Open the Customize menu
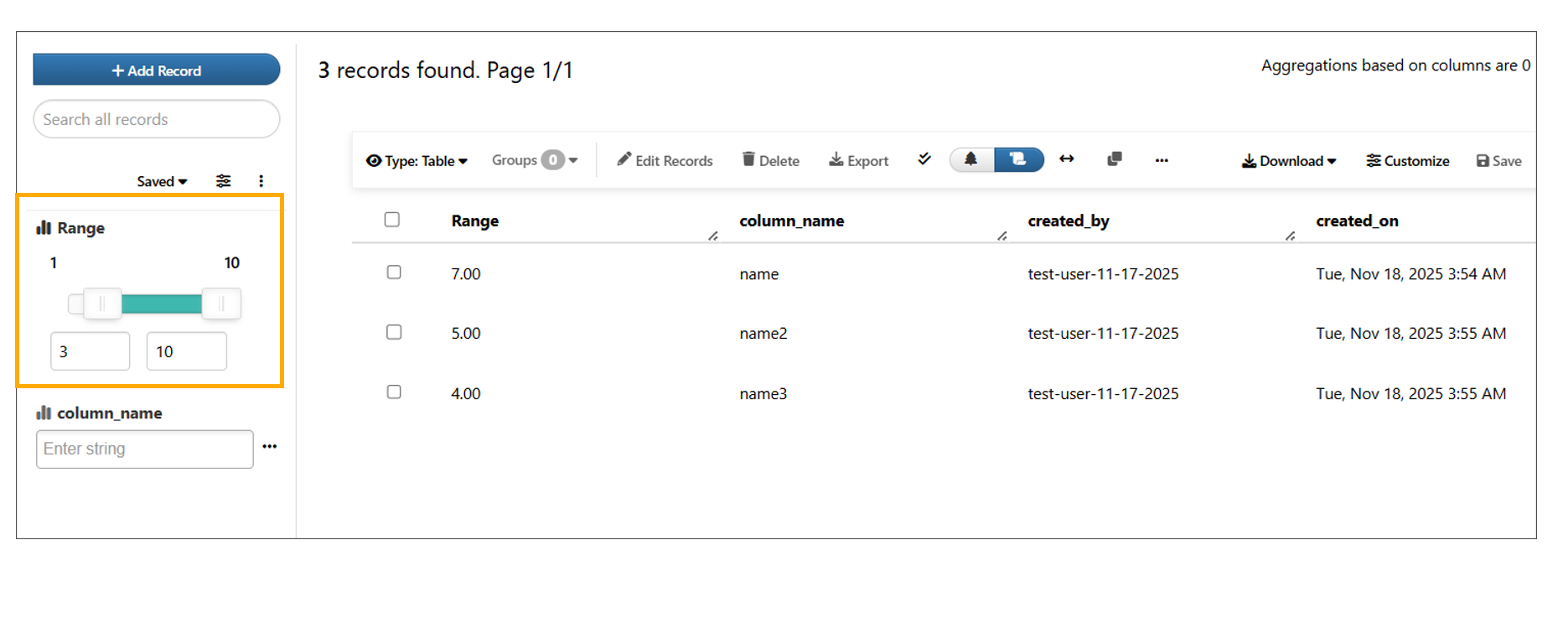Screen dimensions: 1568x618 click(1408, 161)
